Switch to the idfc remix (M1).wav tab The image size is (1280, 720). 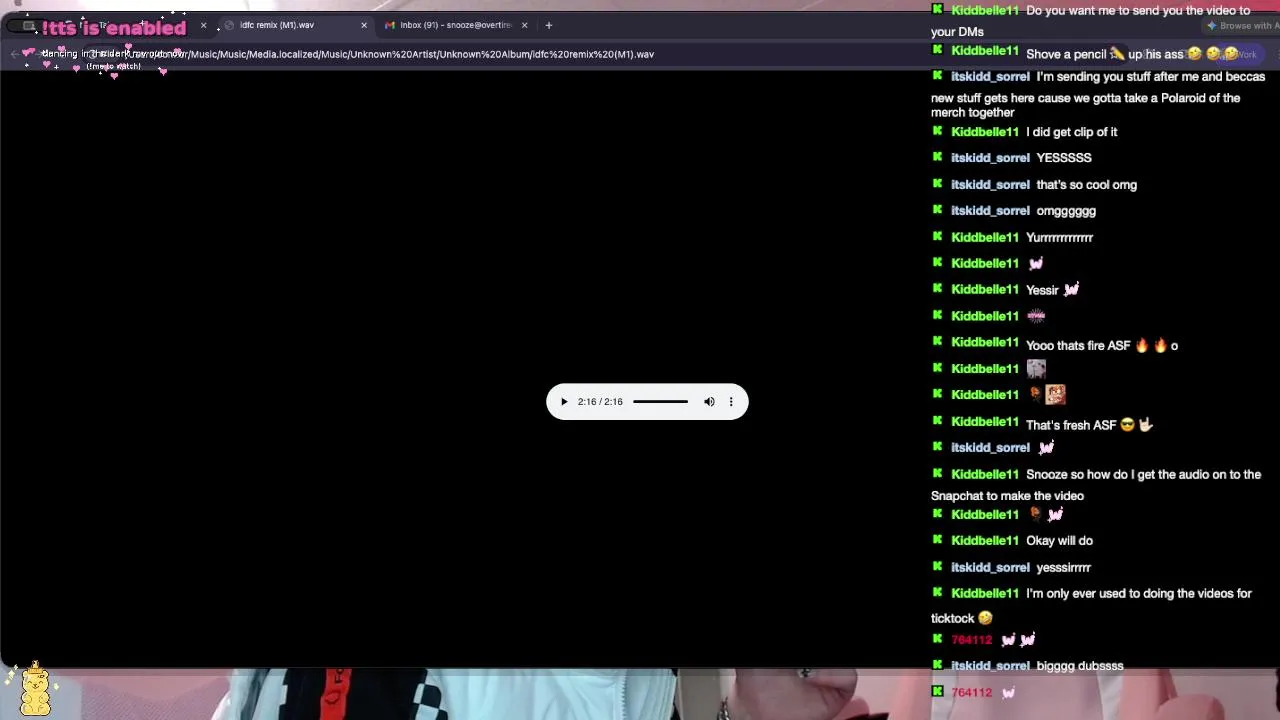click(x=277, y=25)
